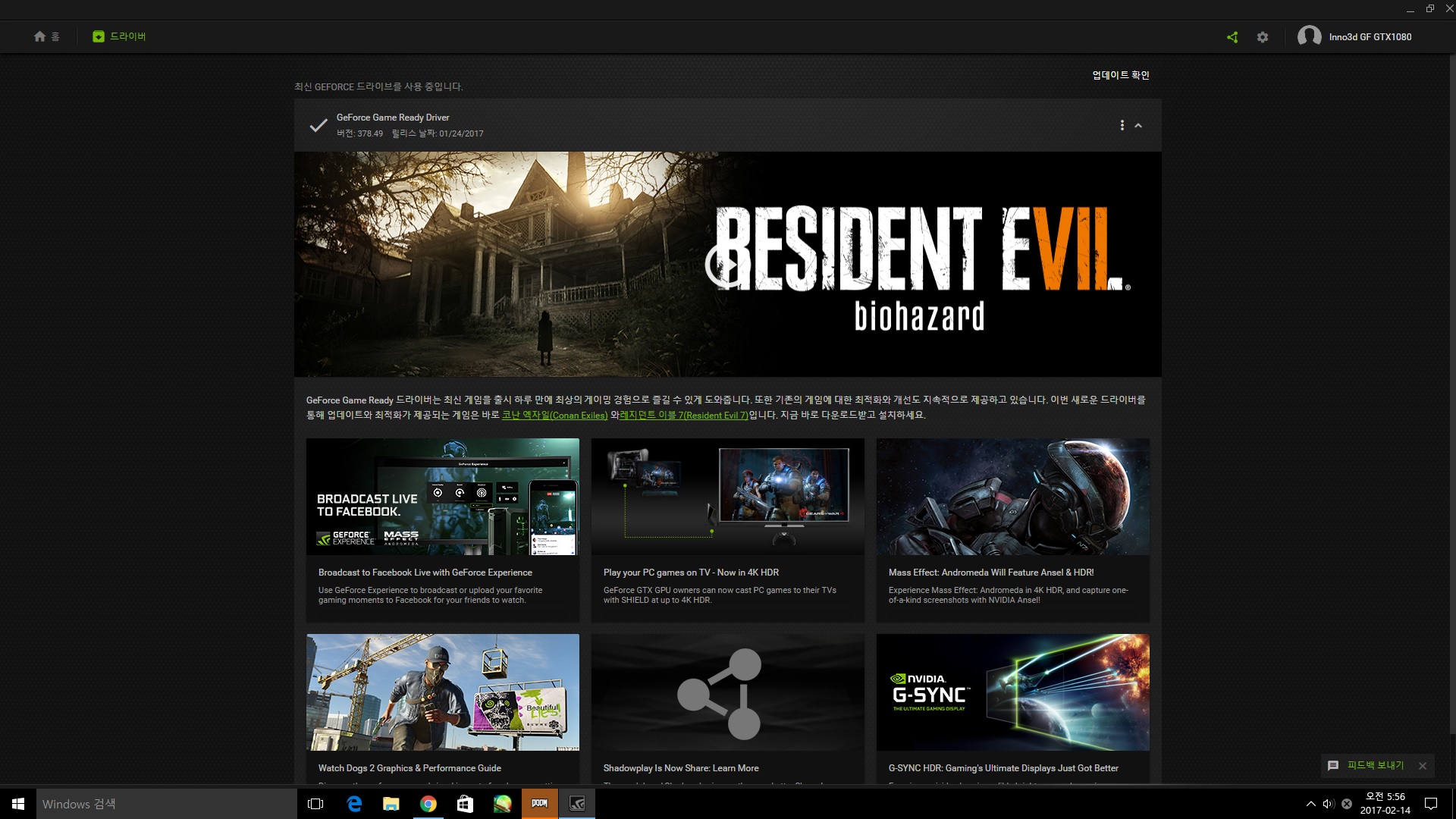Click 'Watch Dogs 2 Graphics & Performance Guide' title
The image size is (1456, 819).
409,768
